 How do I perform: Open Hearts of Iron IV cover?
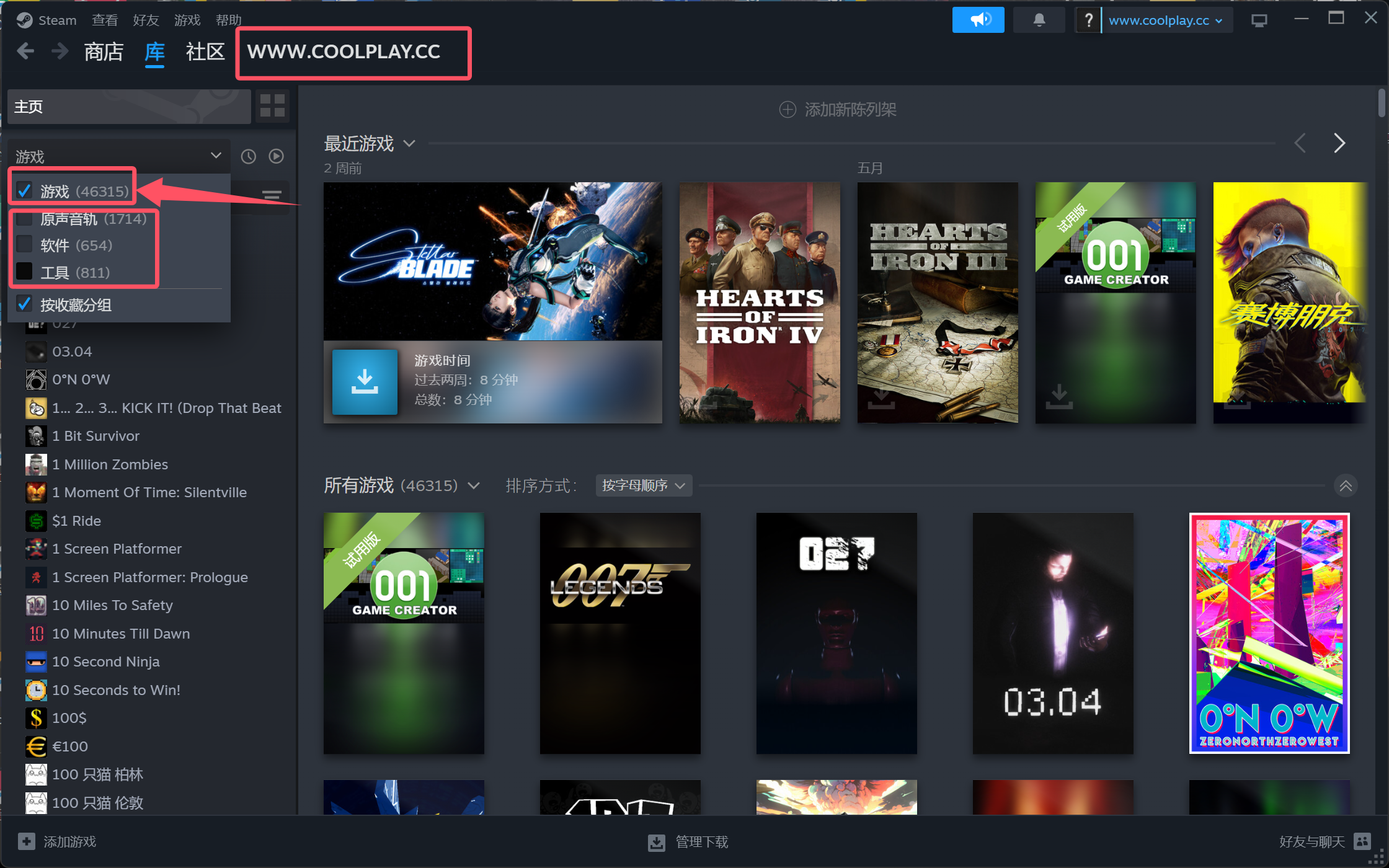click(760, 303)
